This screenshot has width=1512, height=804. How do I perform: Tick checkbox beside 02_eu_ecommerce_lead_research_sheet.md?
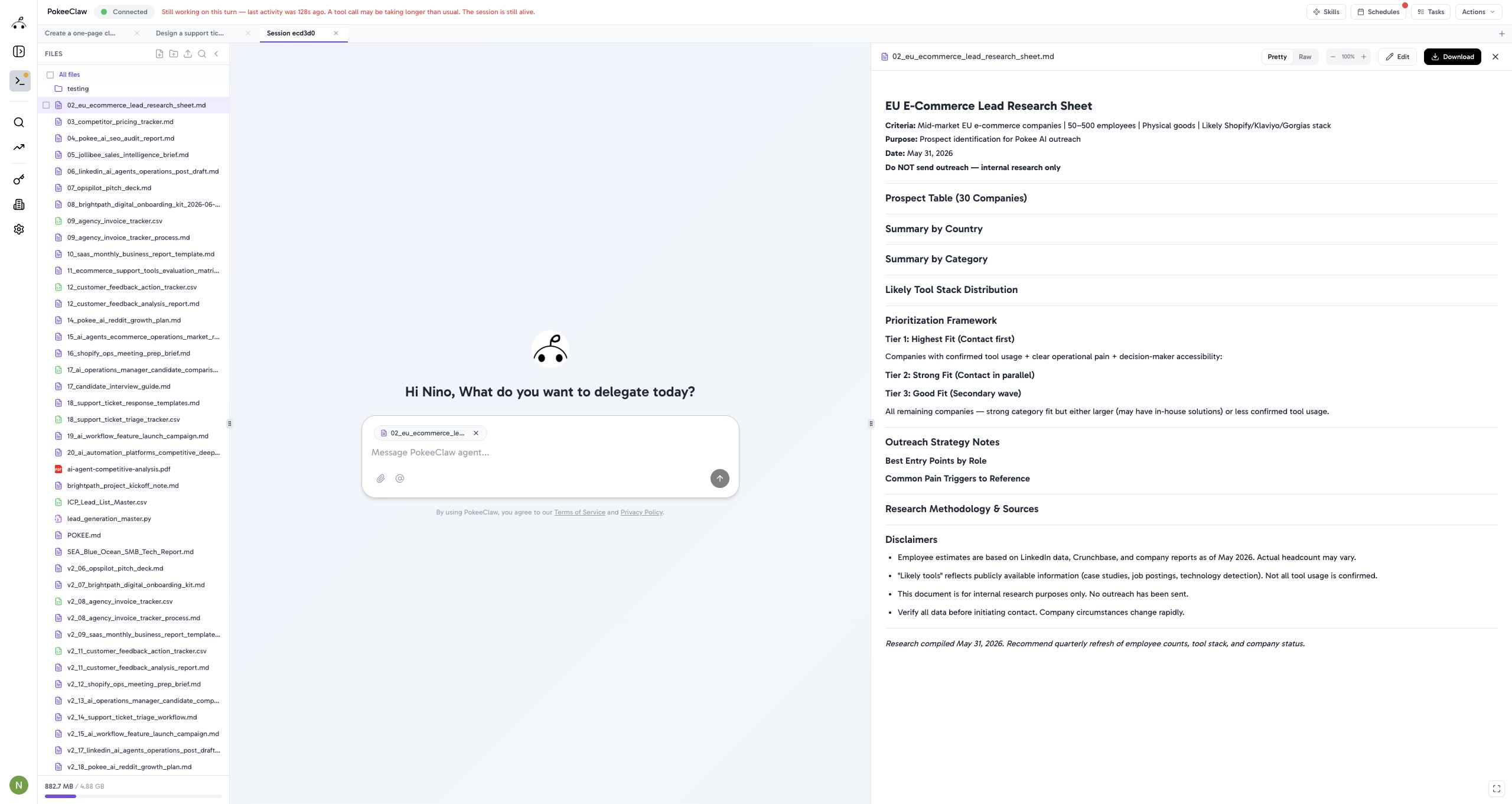46,105
